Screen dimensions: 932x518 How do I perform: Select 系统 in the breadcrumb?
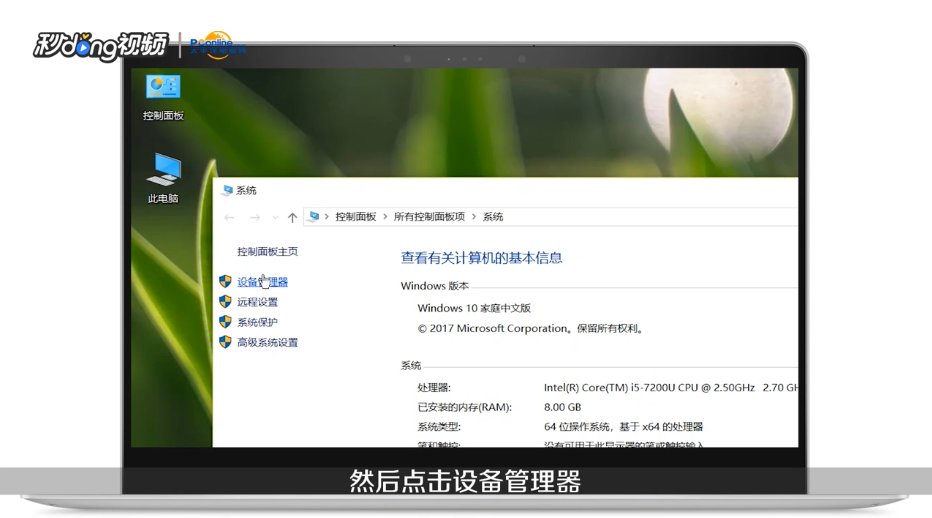coord(493,216)
